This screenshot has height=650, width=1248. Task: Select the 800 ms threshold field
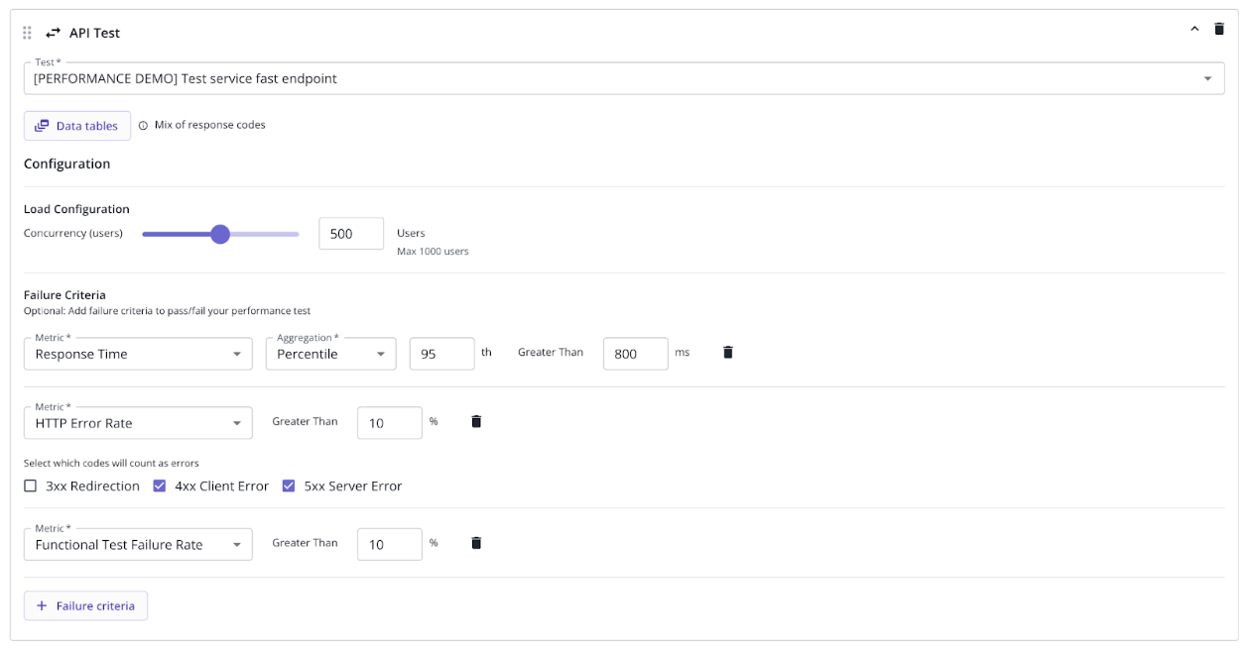637,353
